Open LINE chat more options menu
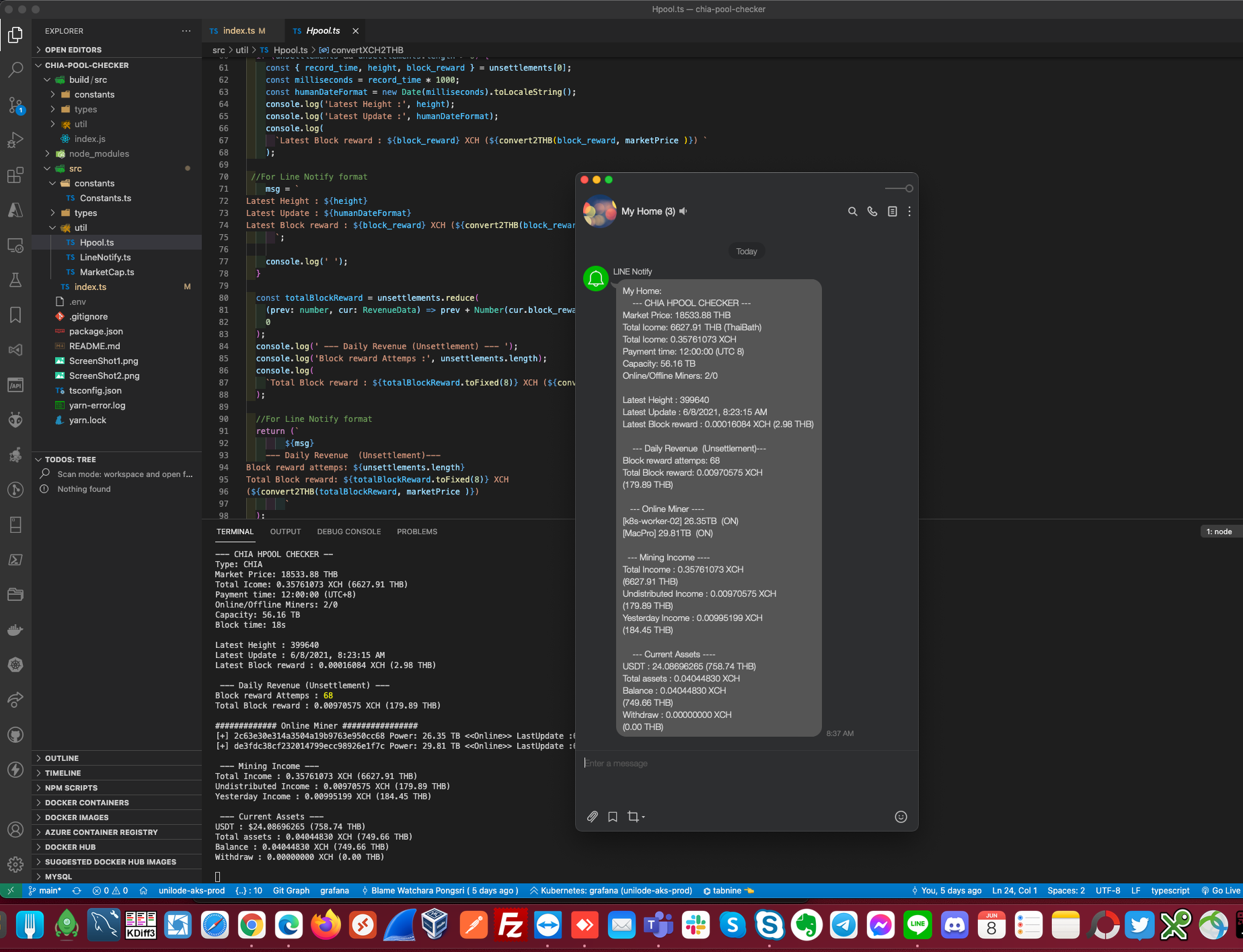Image resolution: width=1243 pixels, height=952 pixels. (x=909, y=211)
